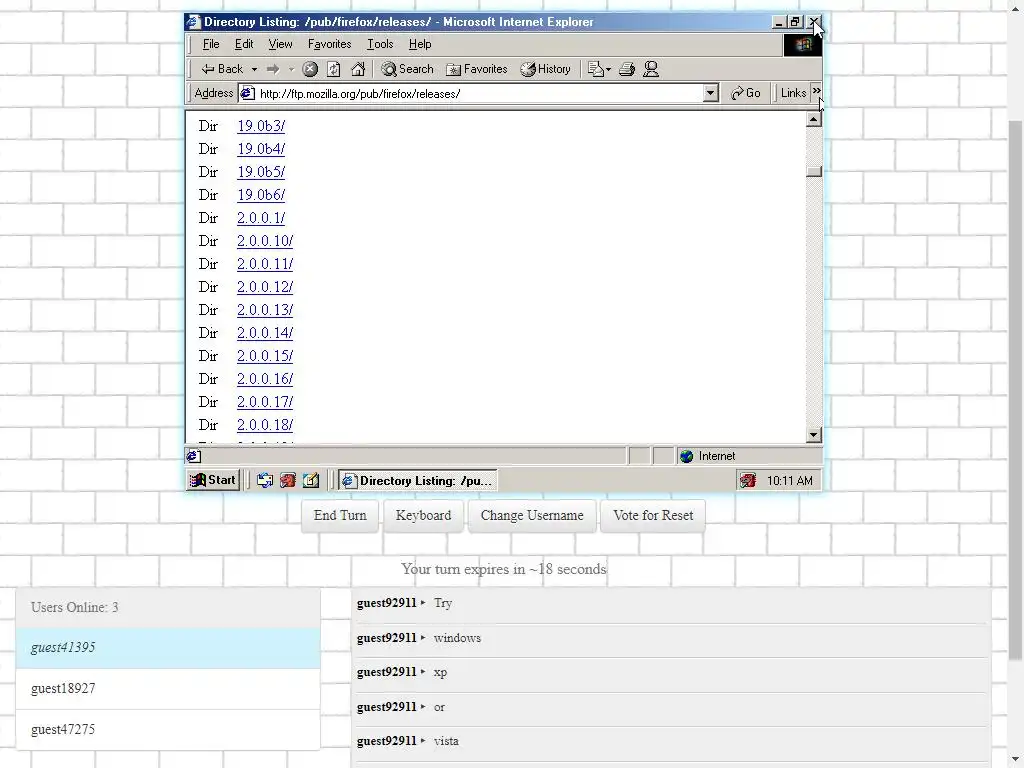Click the second red quick launch icon

(288, 481)
